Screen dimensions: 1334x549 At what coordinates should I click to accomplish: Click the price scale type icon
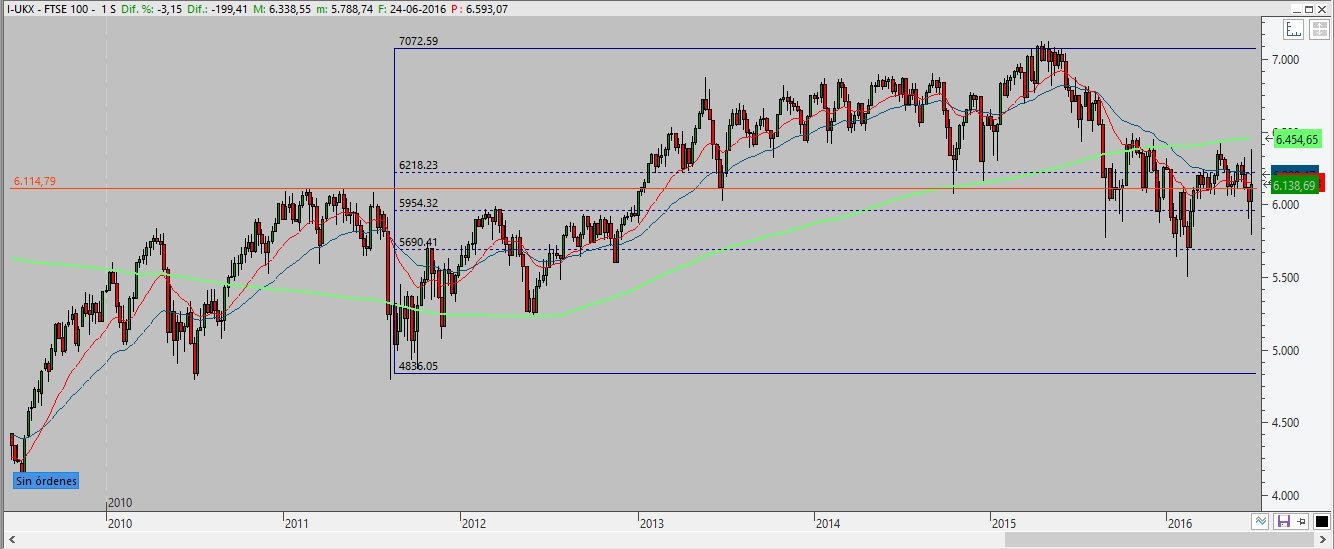point(1293,29)
